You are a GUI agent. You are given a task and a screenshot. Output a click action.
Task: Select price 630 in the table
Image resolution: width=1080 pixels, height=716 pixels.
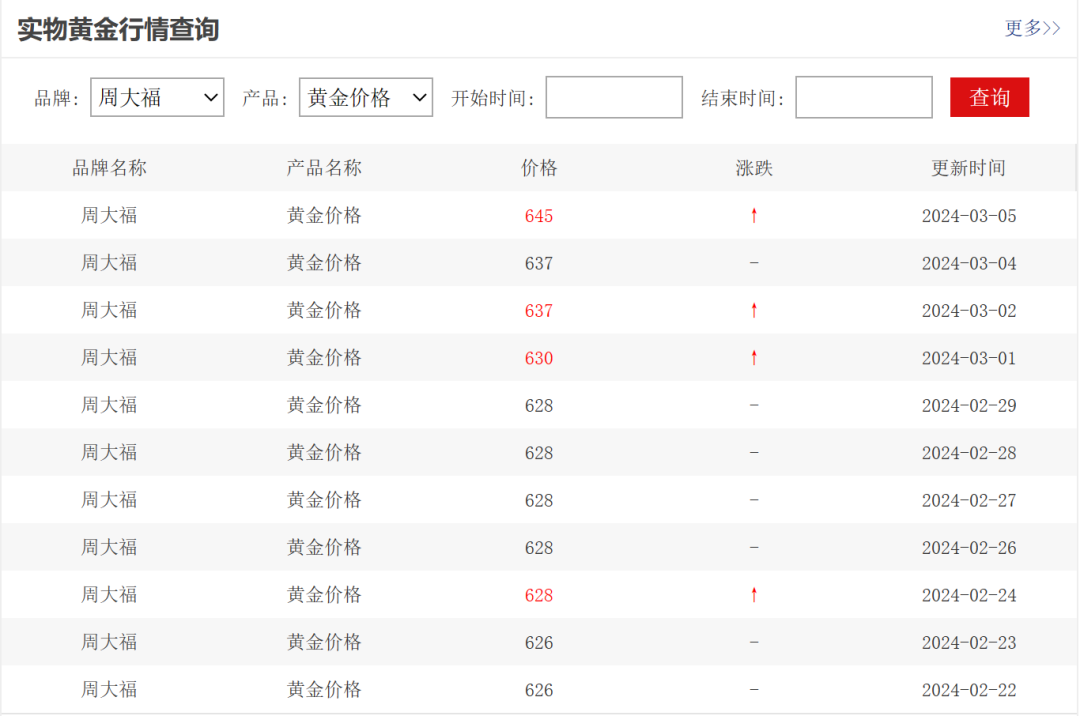[x=539, y=359]
